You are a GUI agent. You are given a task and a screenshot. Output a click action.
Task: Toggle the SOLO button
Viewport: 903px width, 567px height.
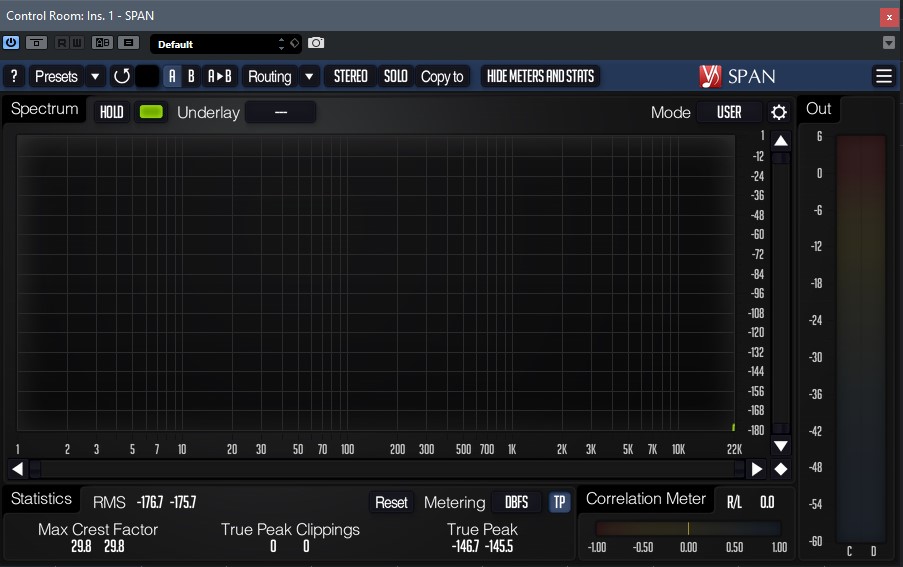(396, 76)
